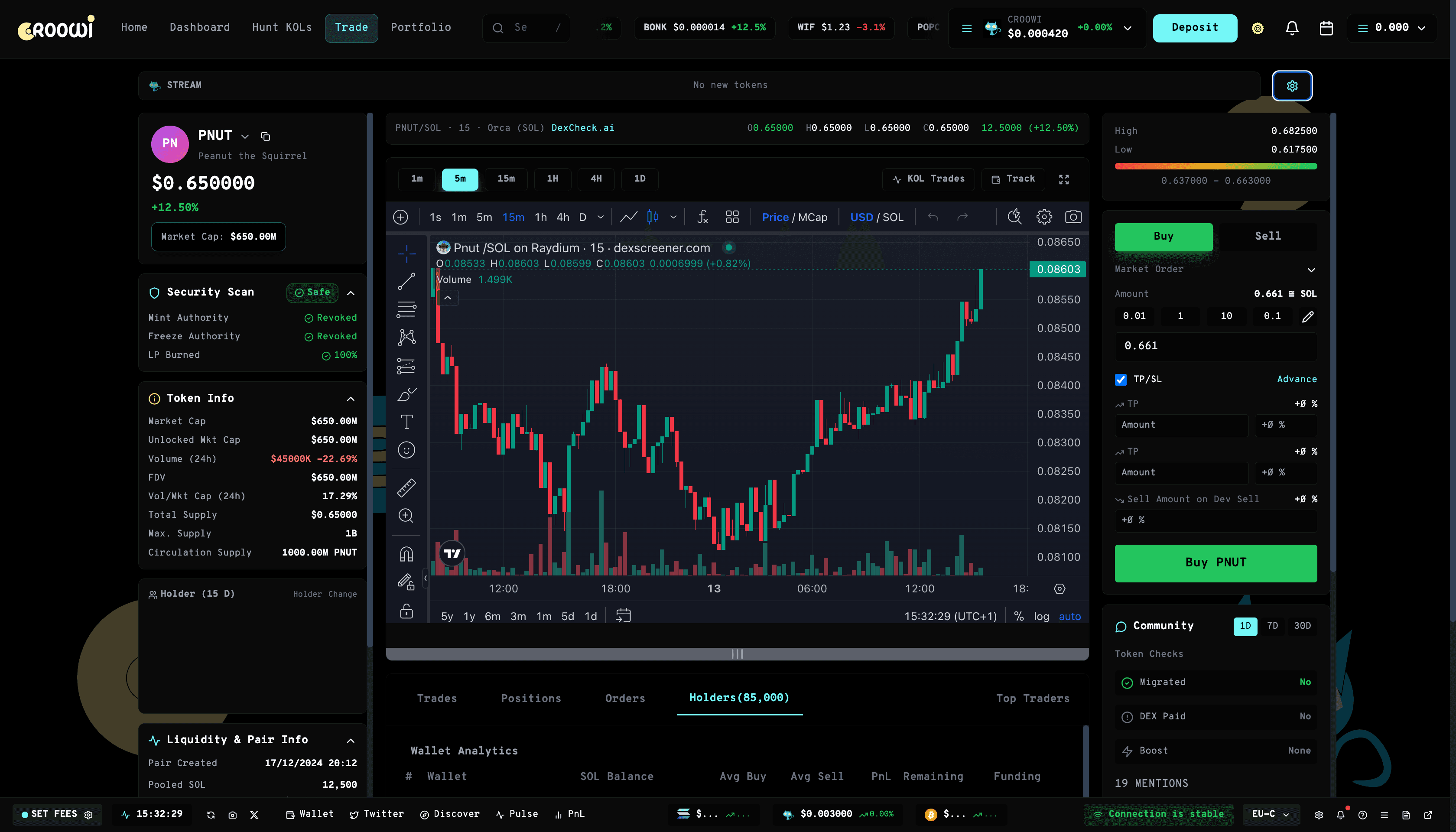1456x832 pixels.
Task: Select the trend line drawing tool
Action: pos(406,281)
